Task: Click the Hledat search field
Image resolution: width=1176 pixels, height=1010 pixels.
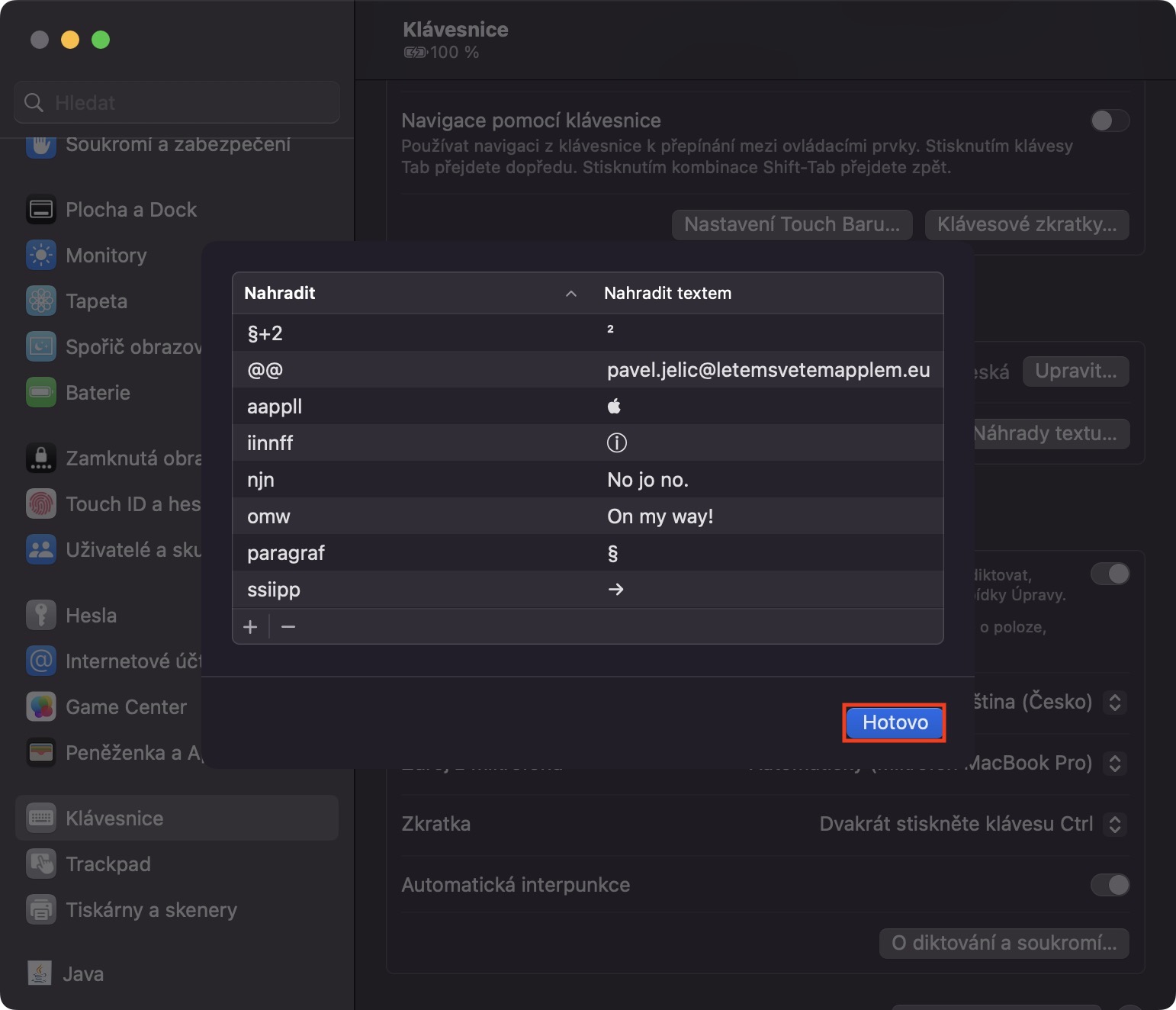Action: [177, 102]
